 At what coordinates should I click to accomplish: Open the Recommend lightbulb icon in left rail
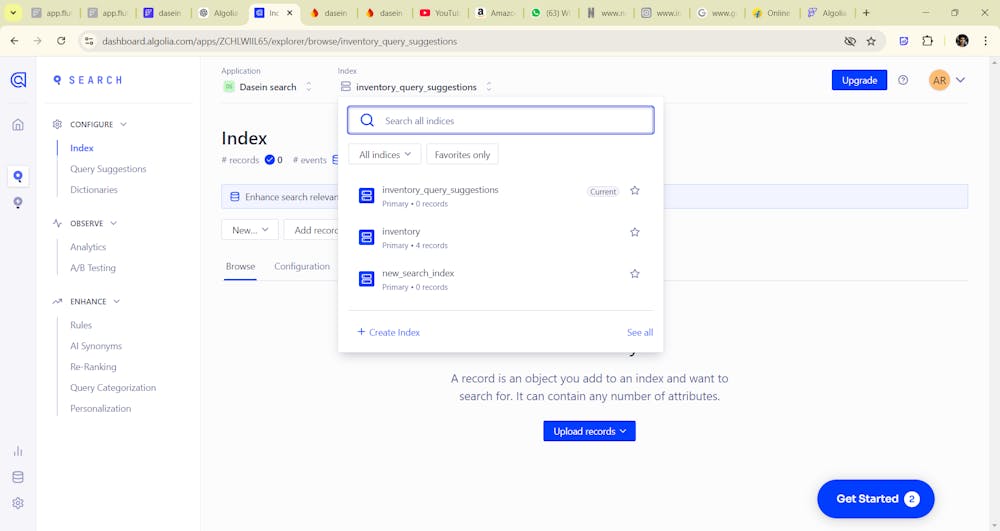tap(18, 203)
